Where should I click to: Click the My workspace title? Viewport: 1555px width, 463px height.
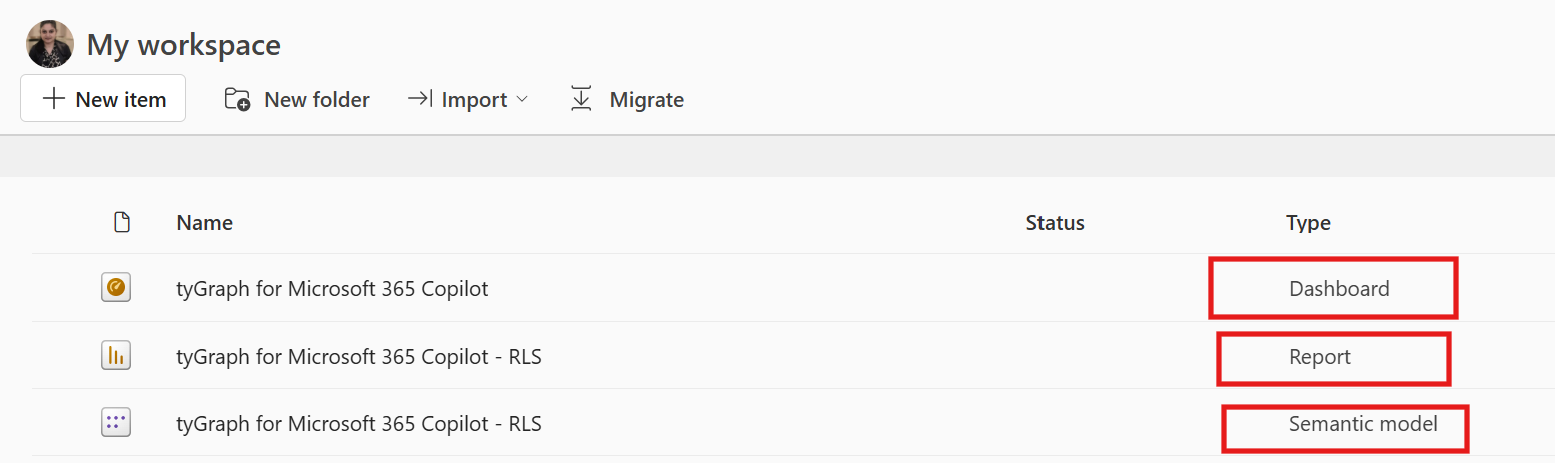click(183, 44)
